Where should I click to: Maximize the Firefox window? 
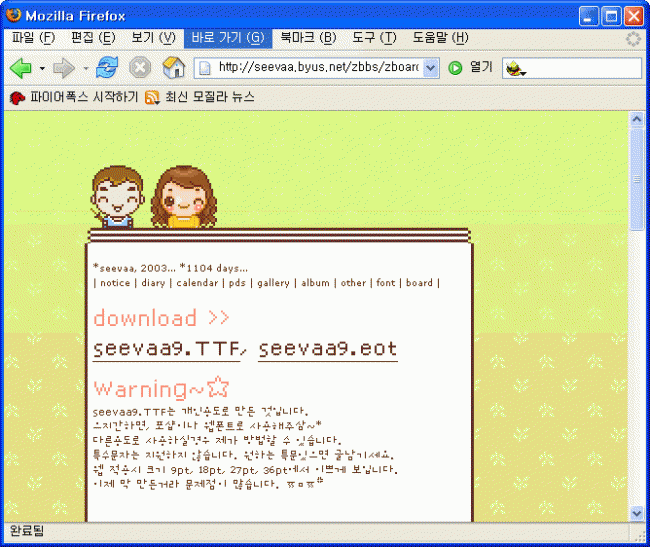pyautogui.click(x=611, y=17)
